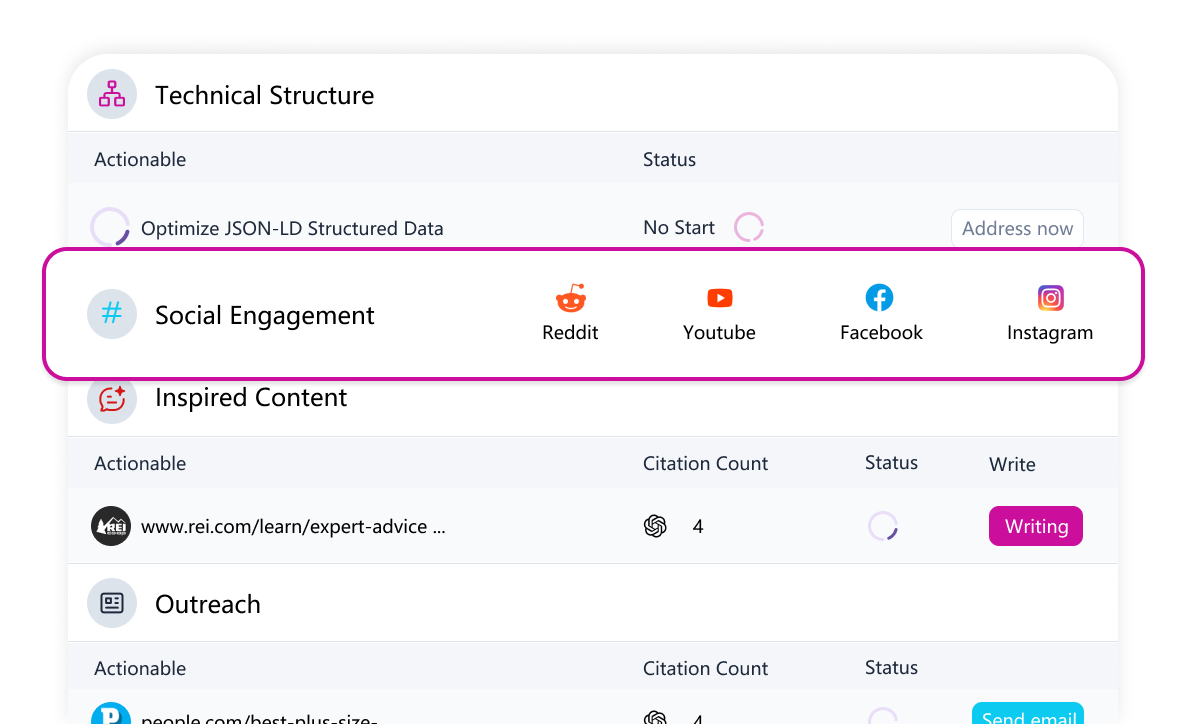Click the Technical Structure sitemap icon
Screen dimensions: 1186x724
pos(112,95)
